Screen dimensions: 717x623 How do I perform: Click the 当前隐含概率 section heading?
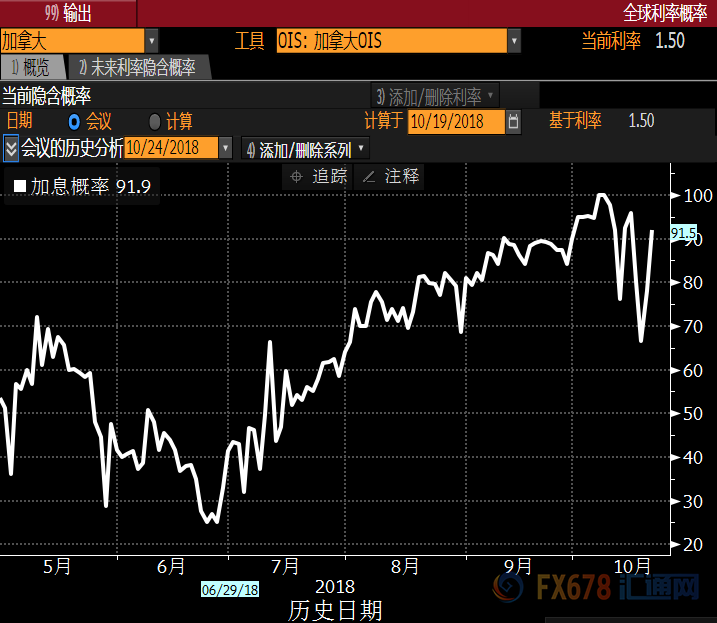point(47,96)
